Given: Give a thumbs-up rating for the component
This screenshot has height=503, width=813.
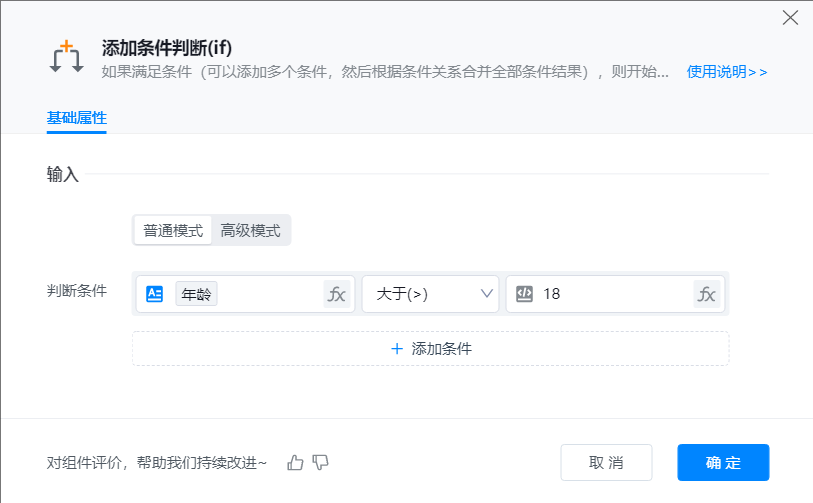Looking at the screenshot, I should (295, 462).
